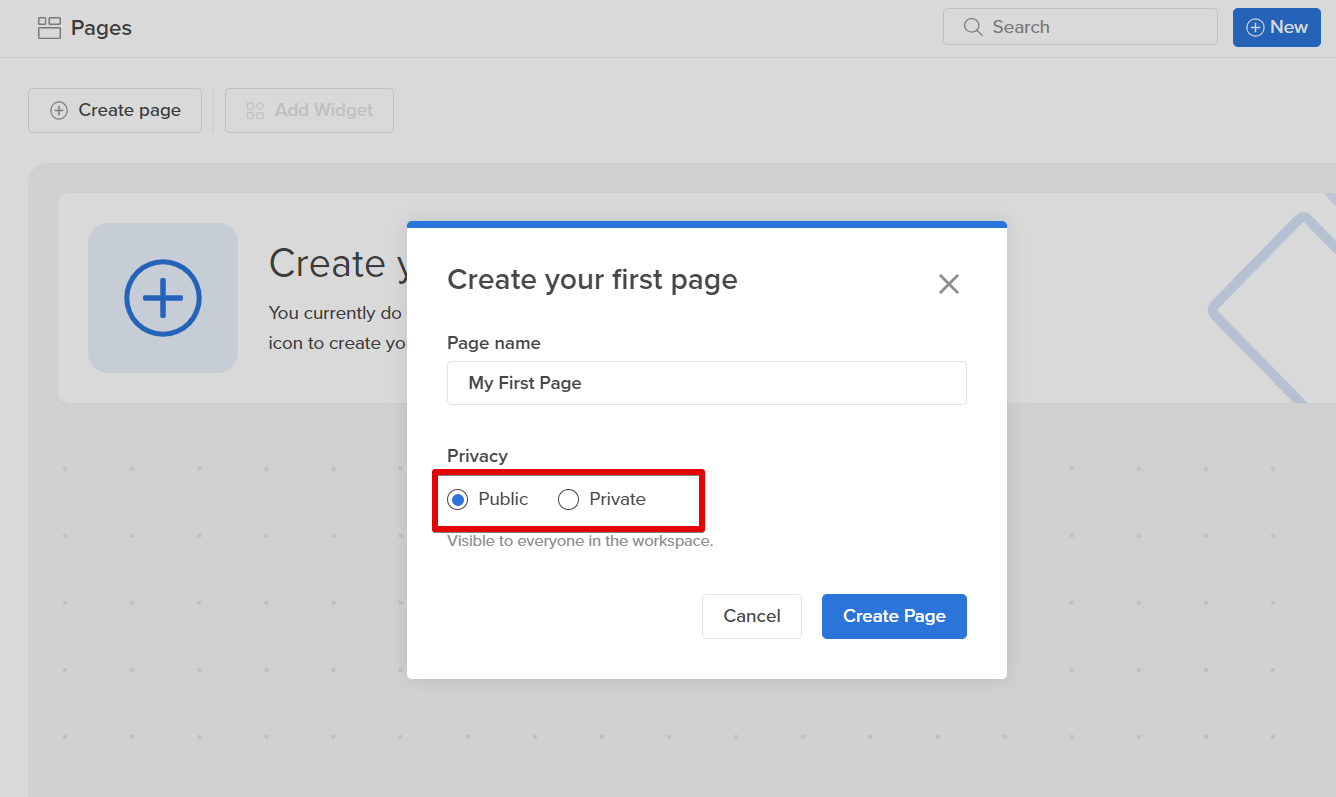Open the New option in the header
The width and height of the screenshot is (1336, 797).
tap(1276, 27)
